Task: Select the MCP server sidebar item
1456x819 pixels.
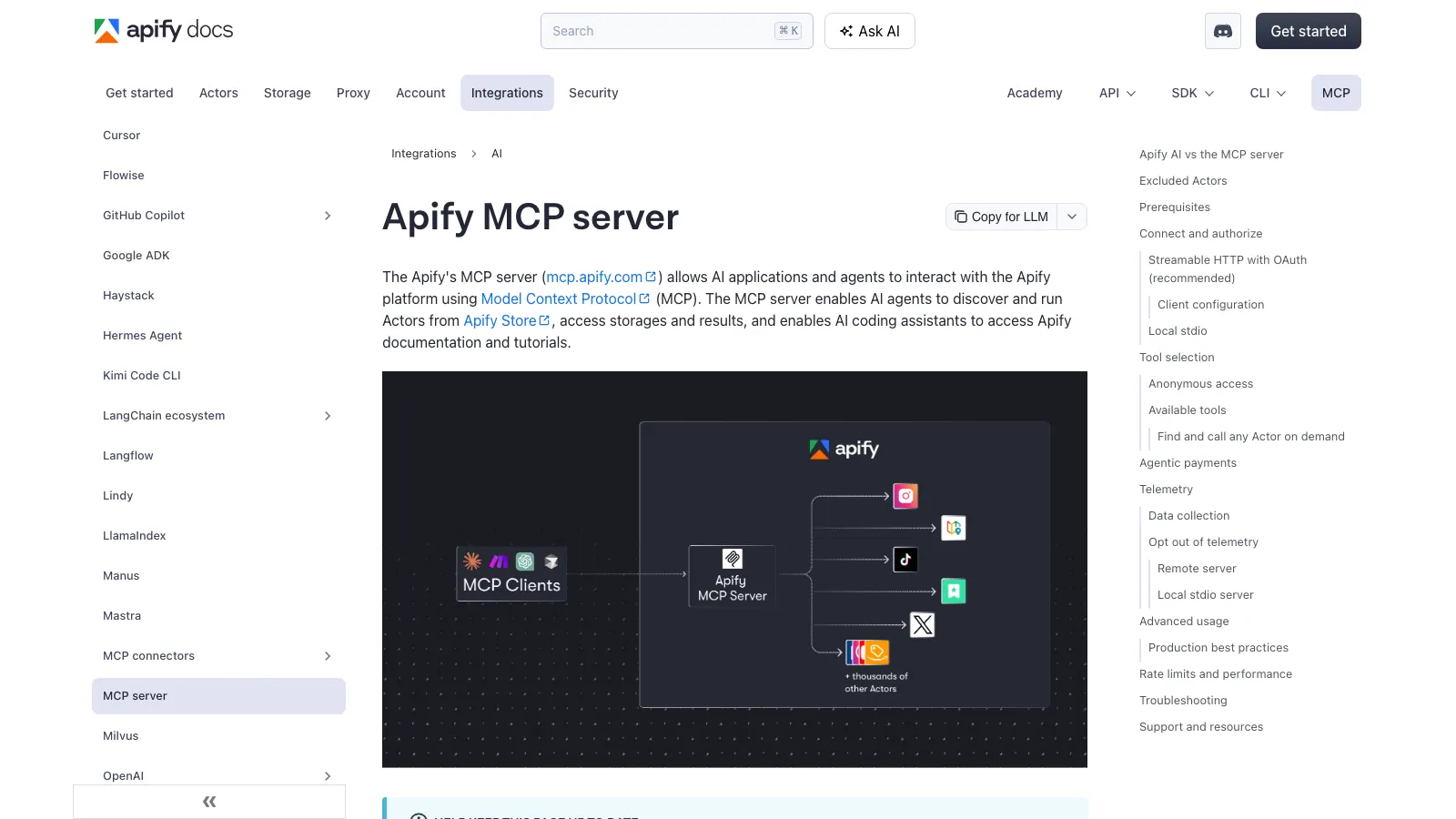Action: coord(218,696)
